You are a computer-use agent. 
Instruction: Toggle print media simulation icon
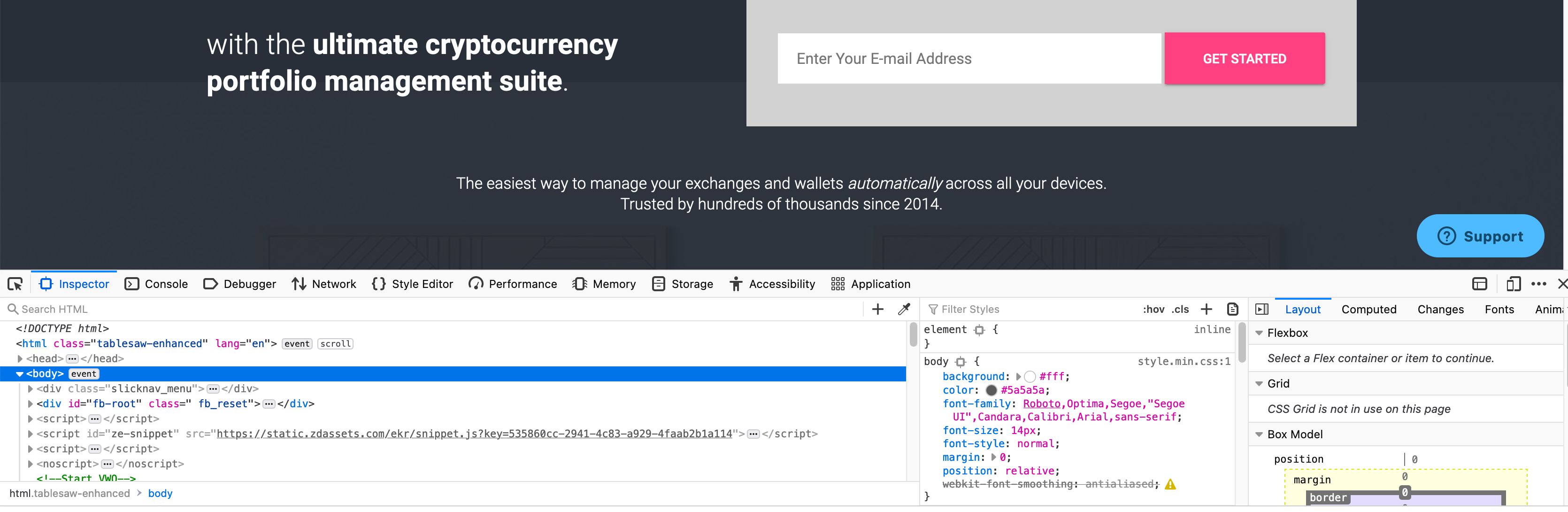1233,309
